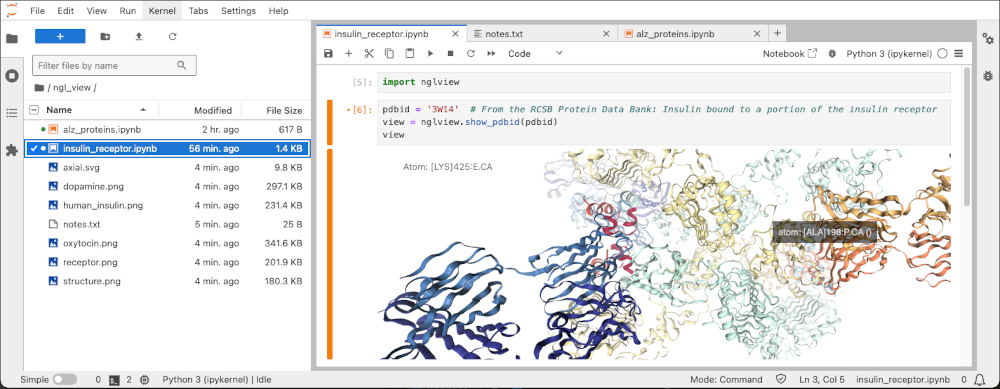The height and width of the screenshot is (389, 1000).
Task: Insert a cell below with plus icon
Action: (348, 54)
